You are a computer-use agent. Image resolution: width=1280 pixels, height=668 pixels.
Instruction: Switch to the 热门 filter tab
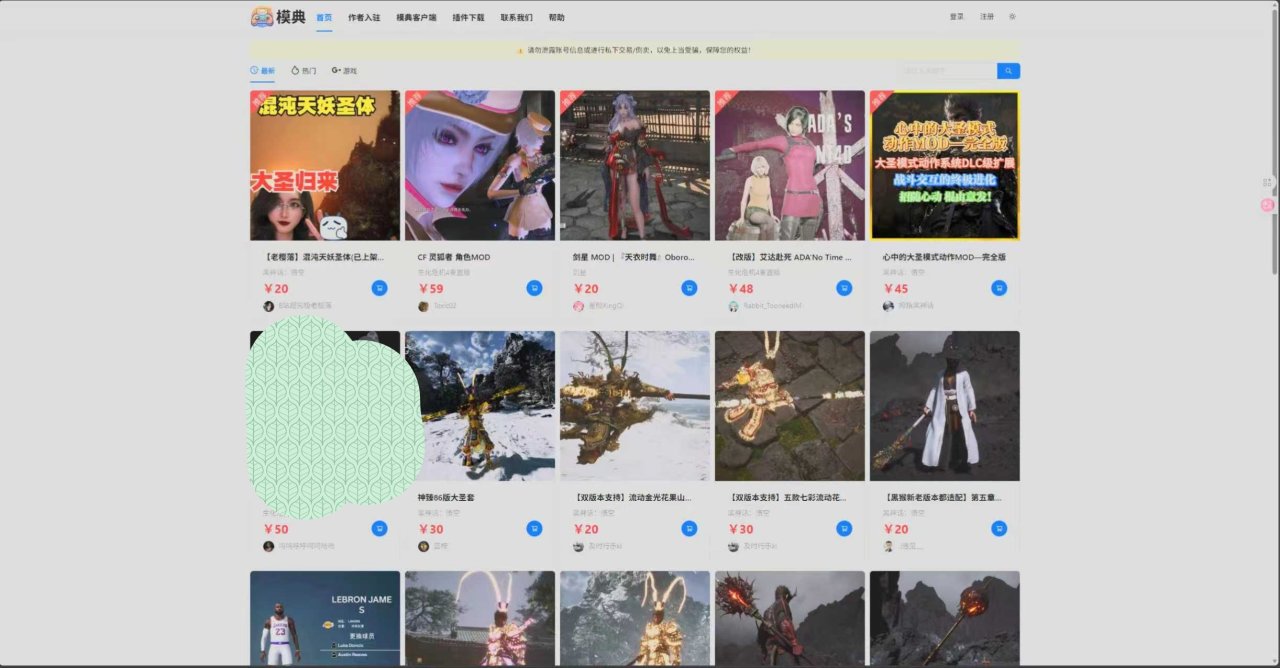(x=303, y=71)
